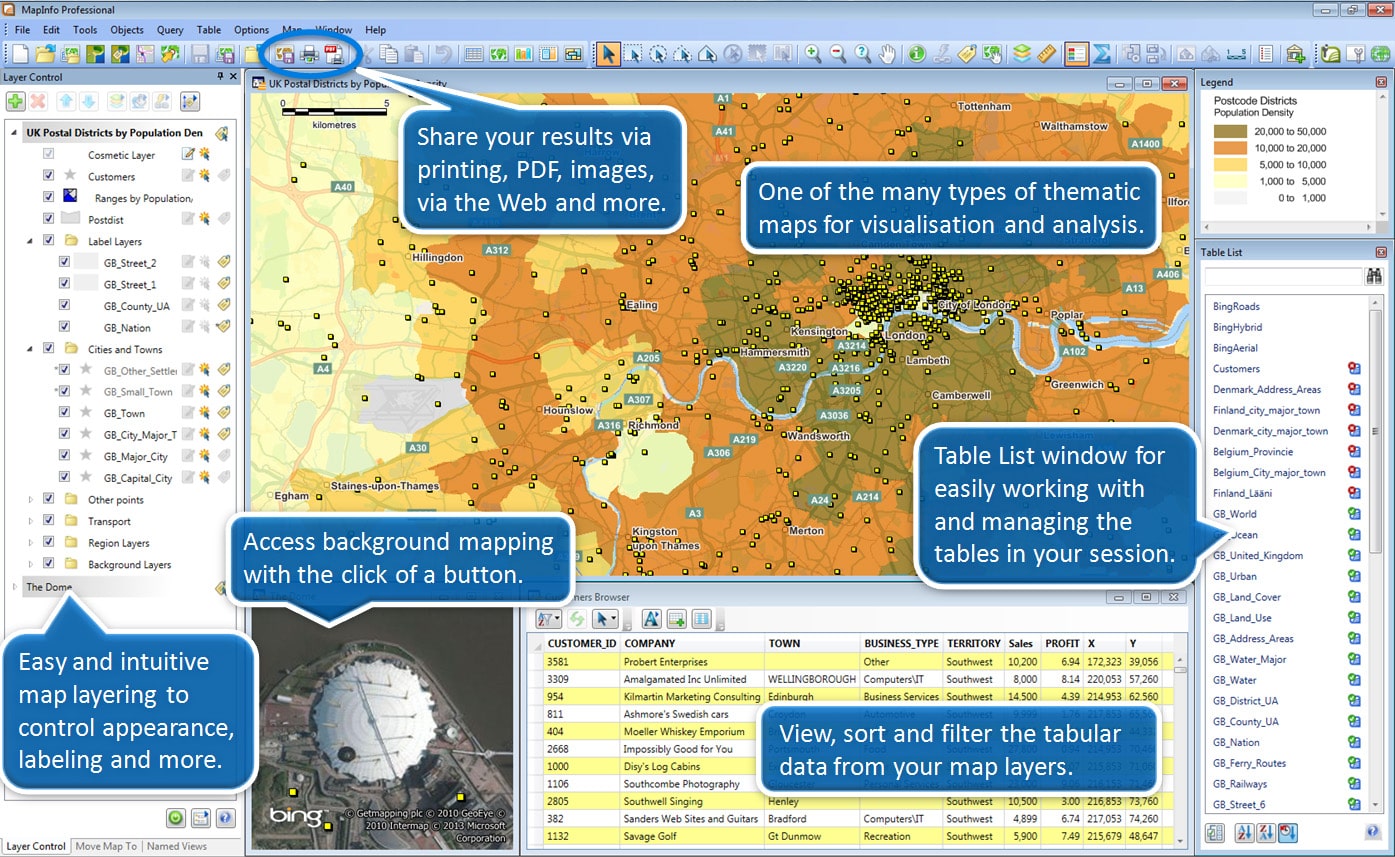This screenshot has height=857, width=1395.
Task: Toggle GB_Street_1 layer visibility checkbox
Action: tap(64, 284)
